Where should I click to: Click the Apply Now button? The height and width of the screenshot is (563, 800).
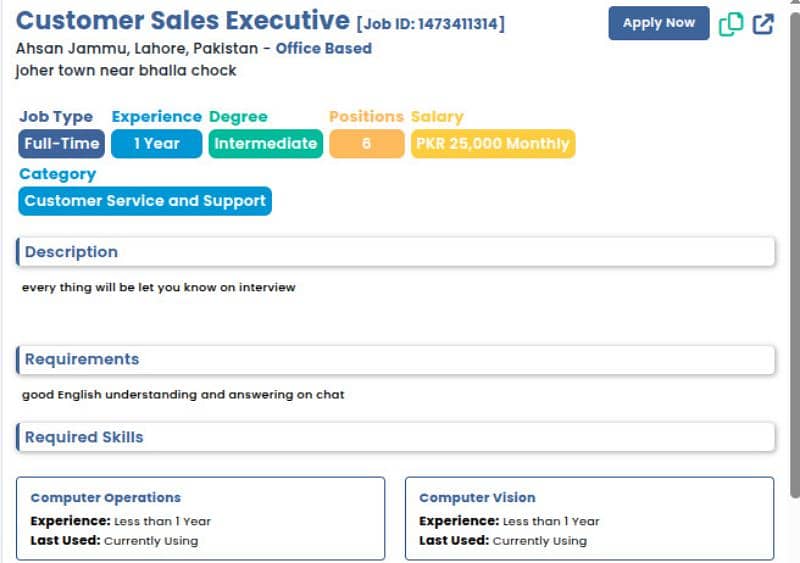(x=659, y=23)
